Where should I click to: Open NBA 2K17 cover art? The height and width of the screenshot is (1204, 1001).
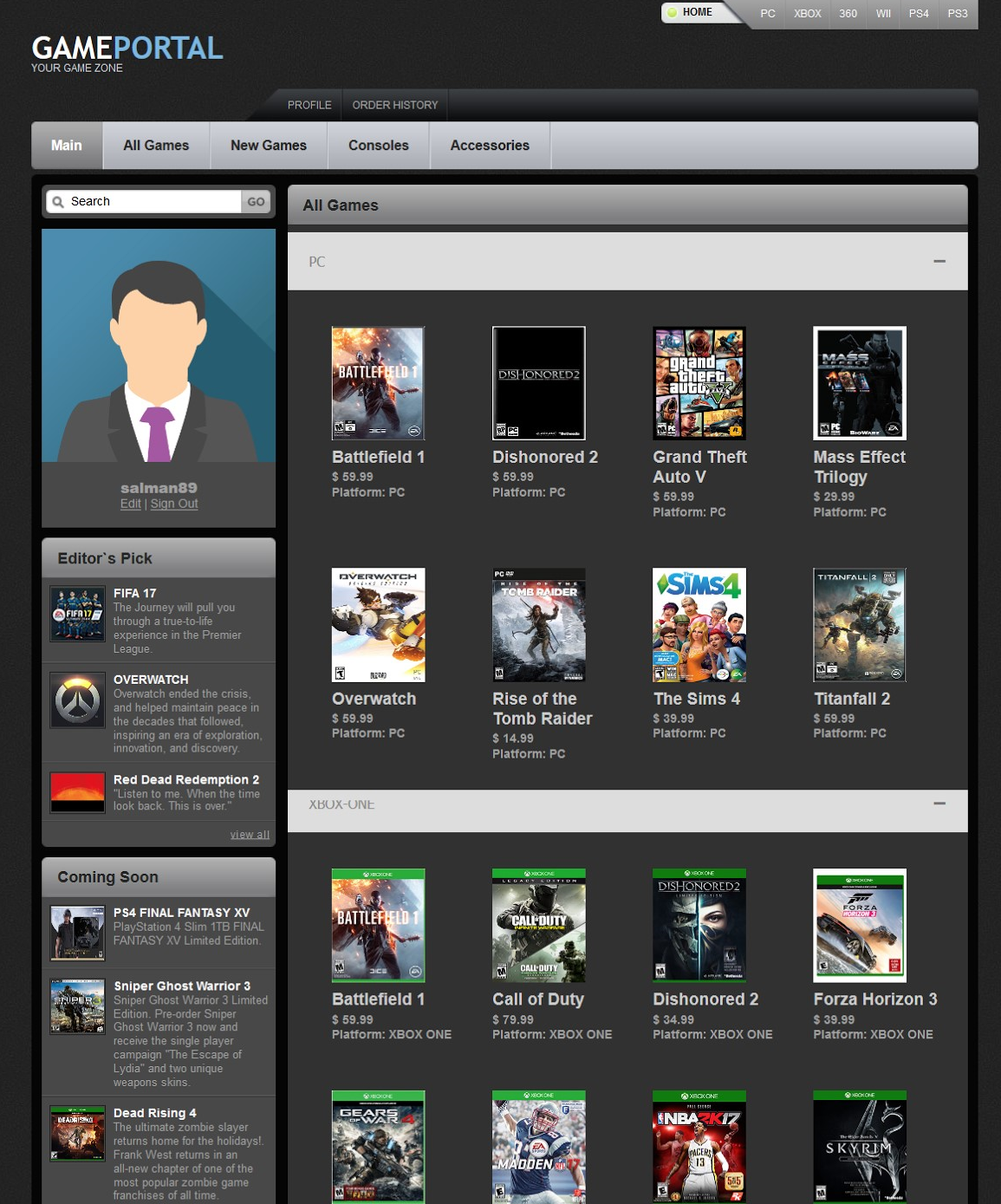(699, 1147)
